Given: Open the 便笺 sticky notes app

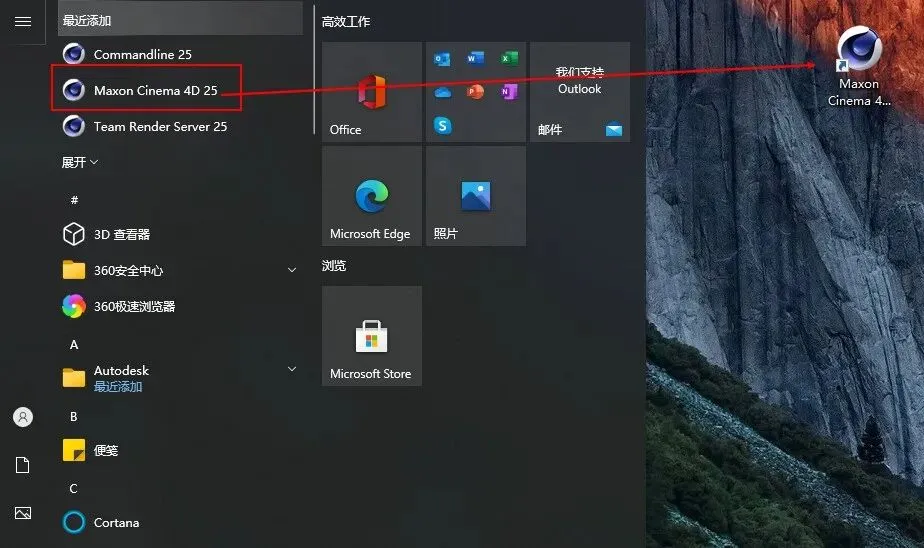Looking at the screenshot, I should pos(180,450).
